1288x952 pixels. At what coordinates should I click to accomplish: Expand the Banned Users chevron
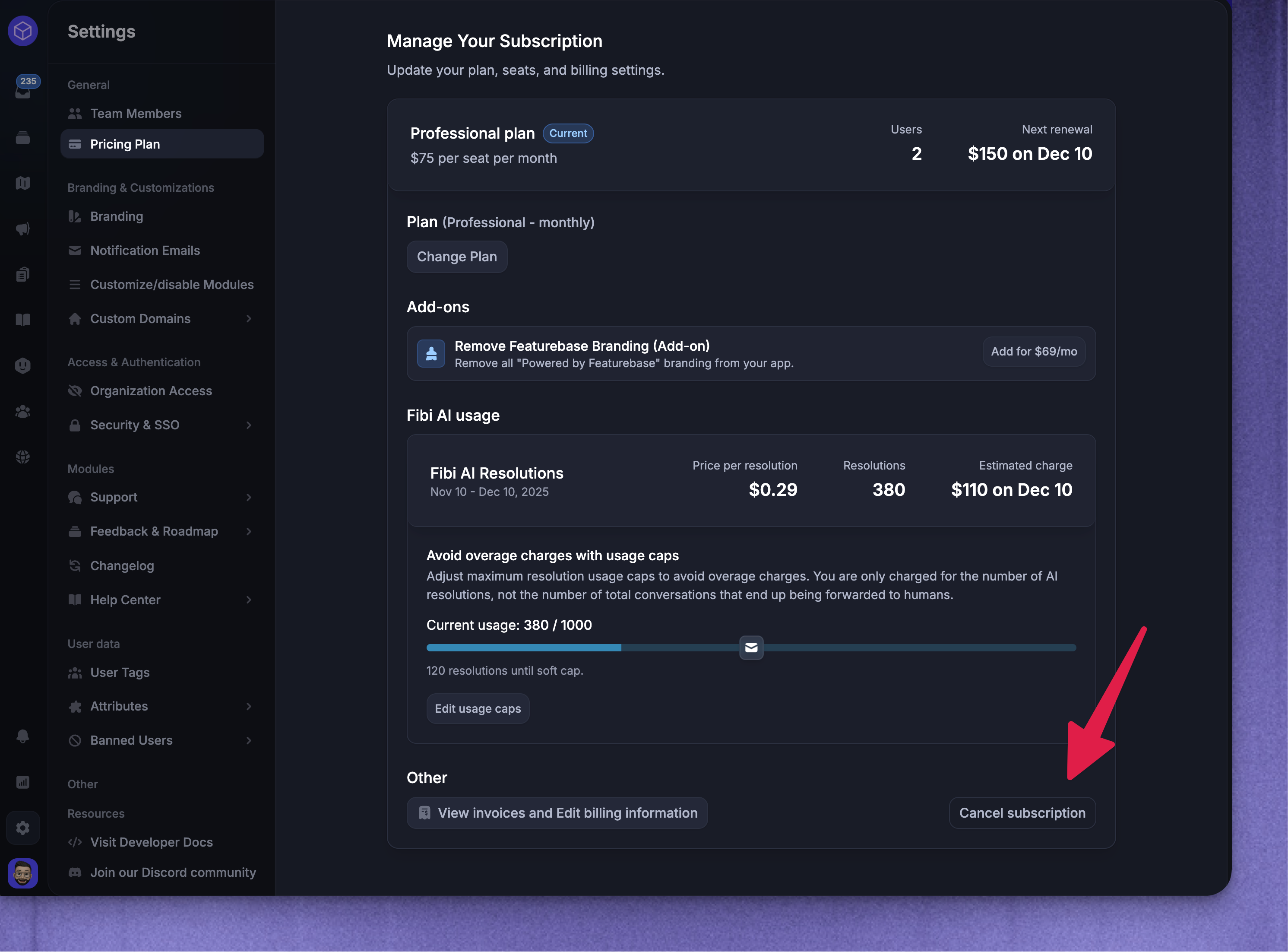249,740
